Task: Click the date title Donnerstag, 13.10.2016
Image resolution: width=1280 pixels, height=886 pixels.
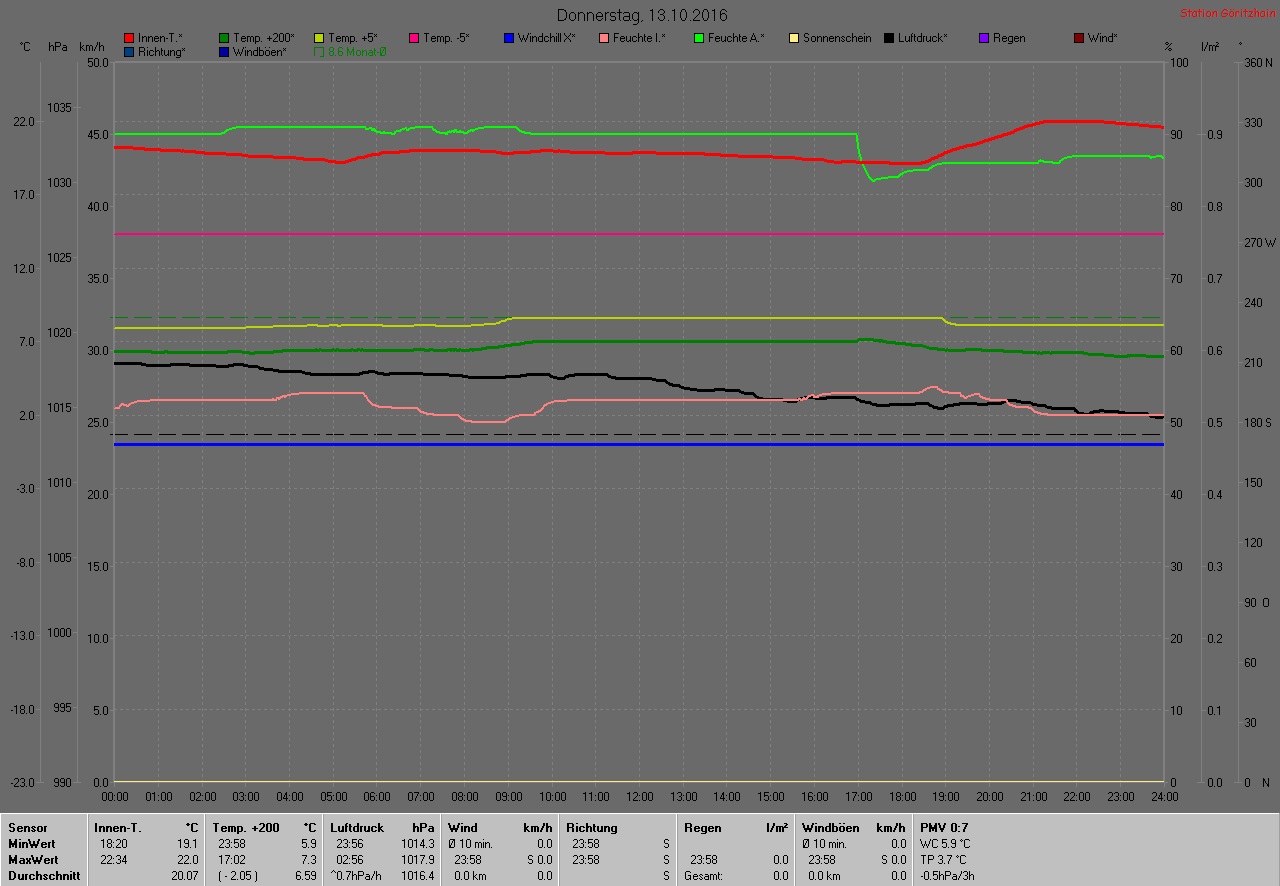Action: click(642, 15)
